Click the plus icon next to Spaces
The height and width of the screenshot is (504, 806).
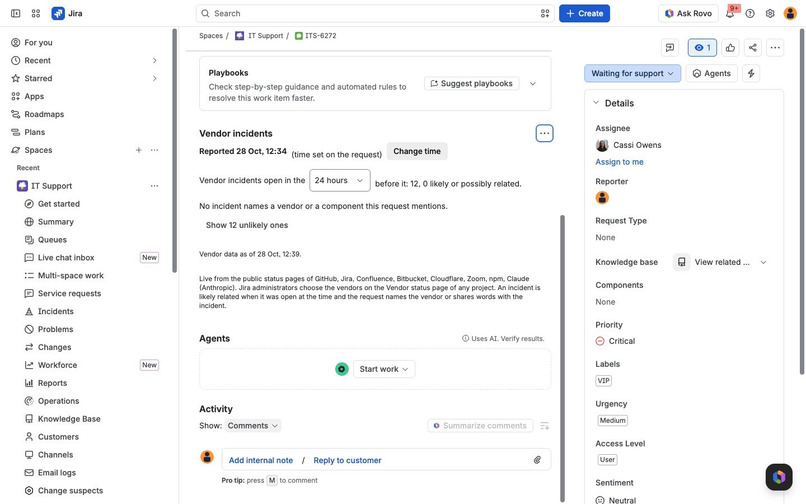tap(138, 150)
